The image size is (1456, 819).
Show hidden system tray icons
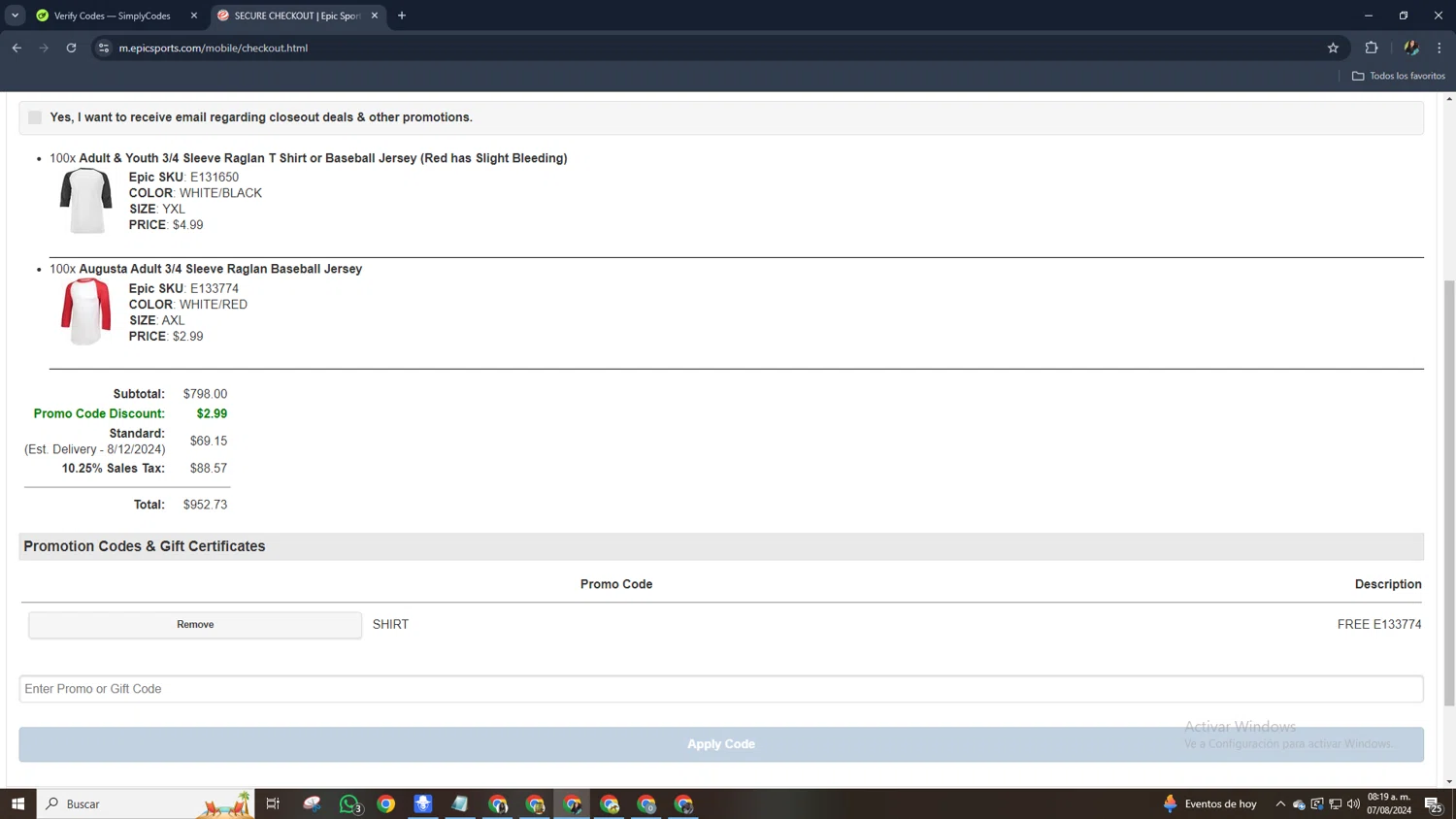click(1280, 803)
